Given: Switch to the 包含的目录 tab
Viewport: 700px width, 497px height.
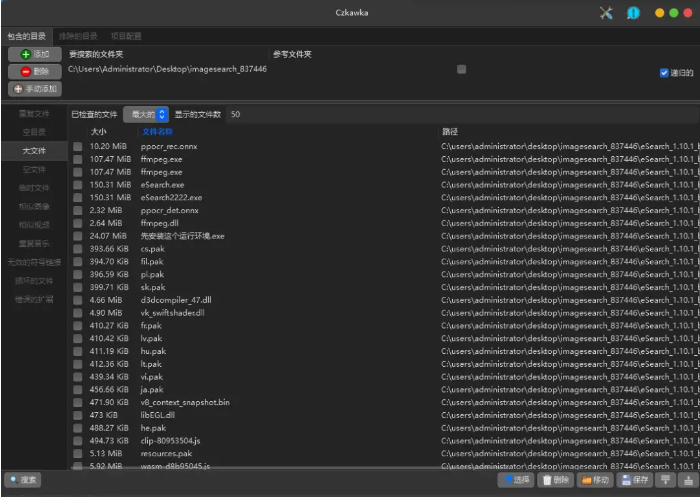Looking at the screenshot, I should tap(27, 36).
